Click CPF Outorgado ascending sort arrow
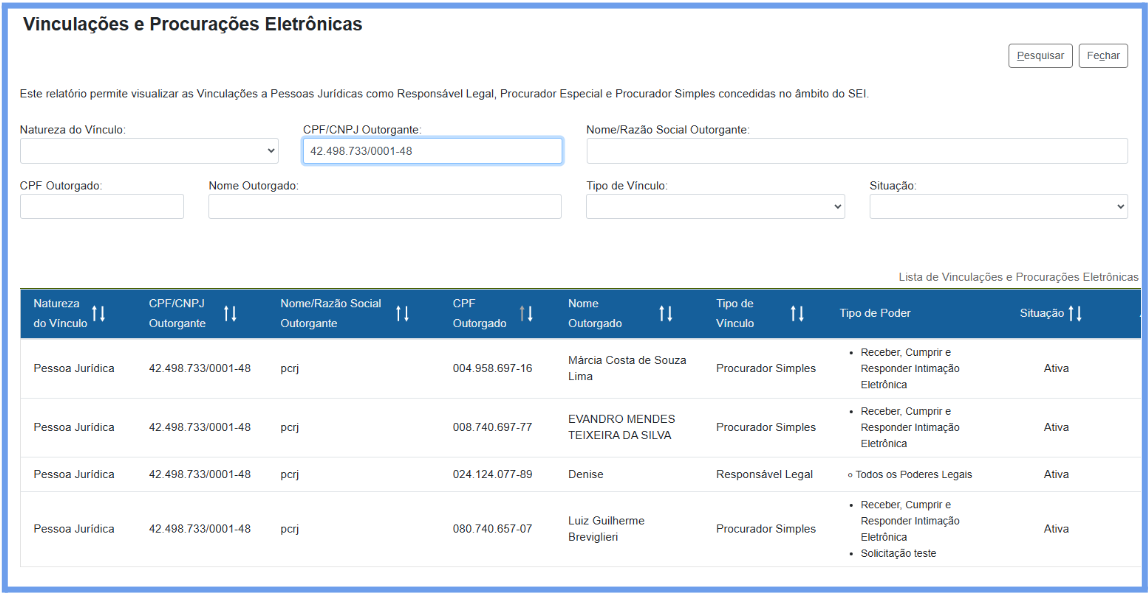 pyautogui.click(x=523, y=314)
